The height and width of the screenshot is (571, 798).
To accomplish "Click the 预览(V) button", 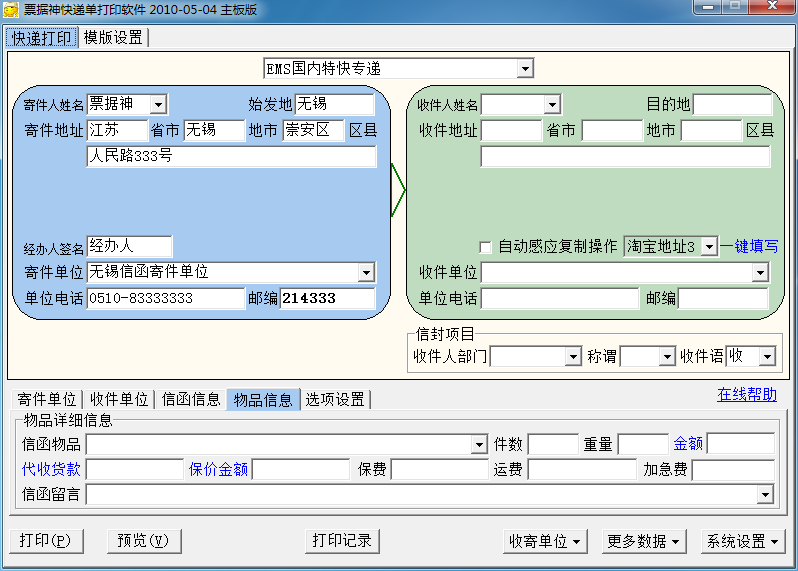I will [x=144, y=540].
